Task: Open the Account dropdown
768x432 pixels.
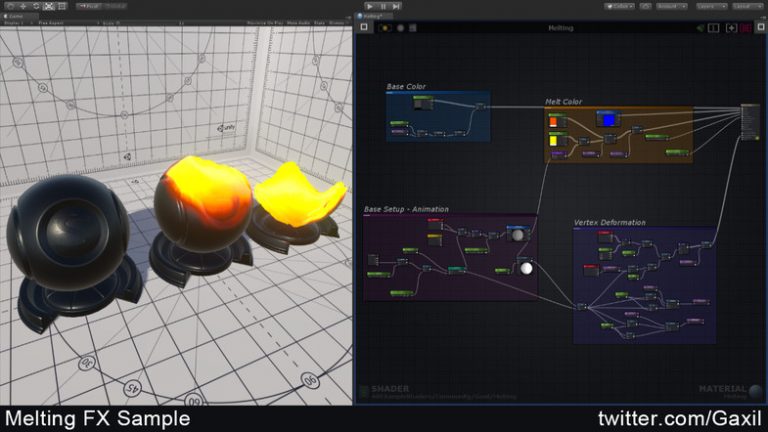Action: (672, 6)
